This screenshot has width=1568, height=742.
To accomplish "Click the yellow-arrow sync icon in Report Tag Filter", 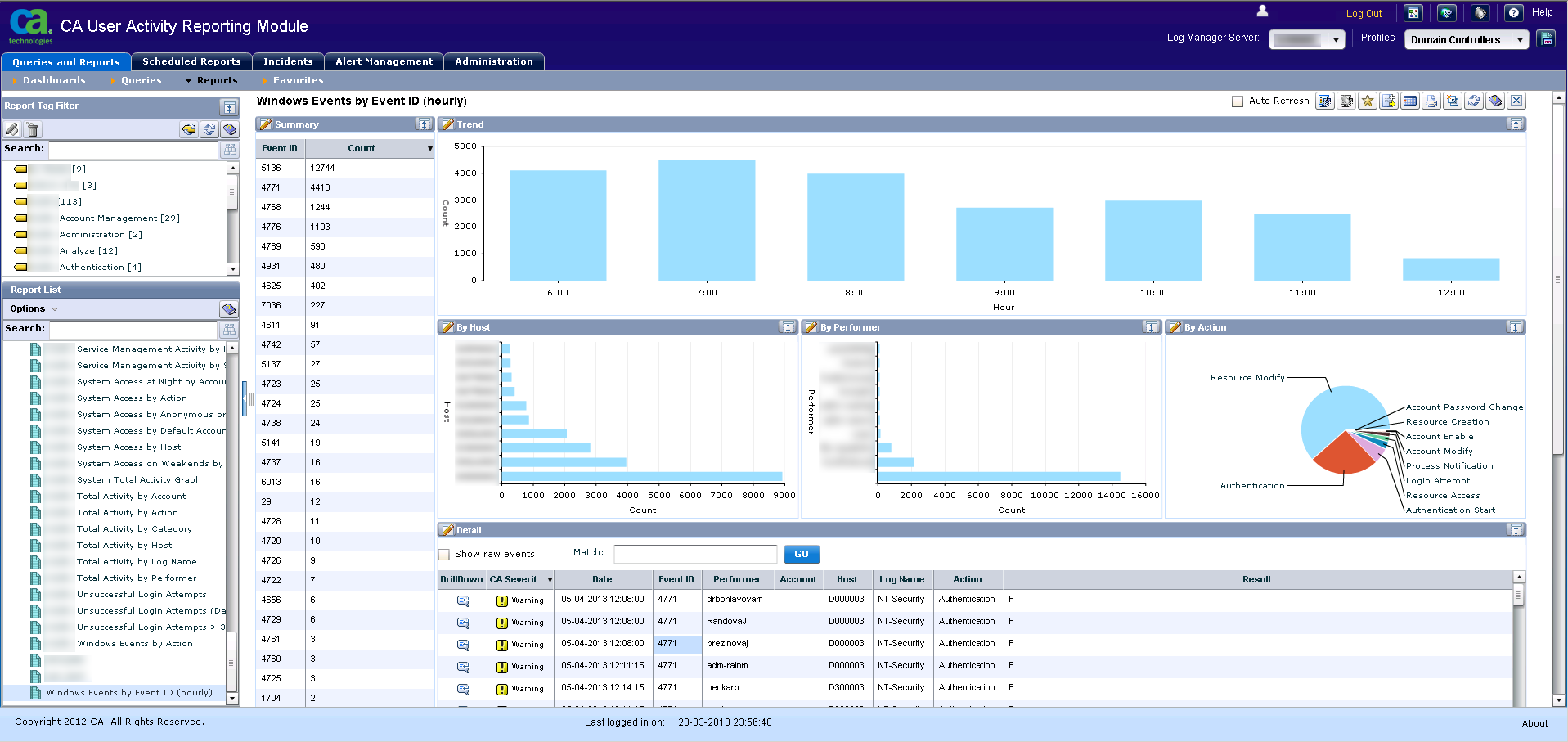I will point(189,129).
